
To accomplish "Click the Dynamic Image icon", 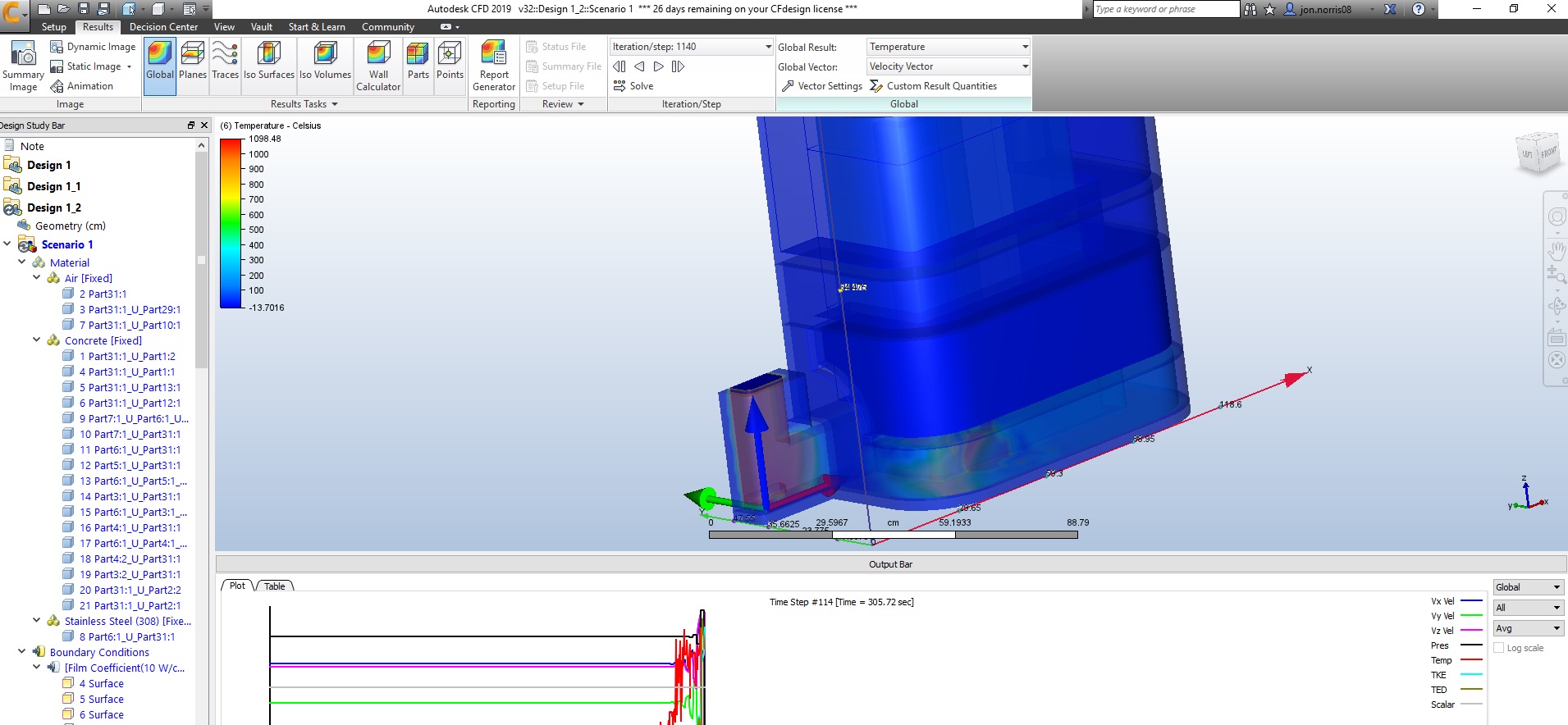I will click(57, 47).
